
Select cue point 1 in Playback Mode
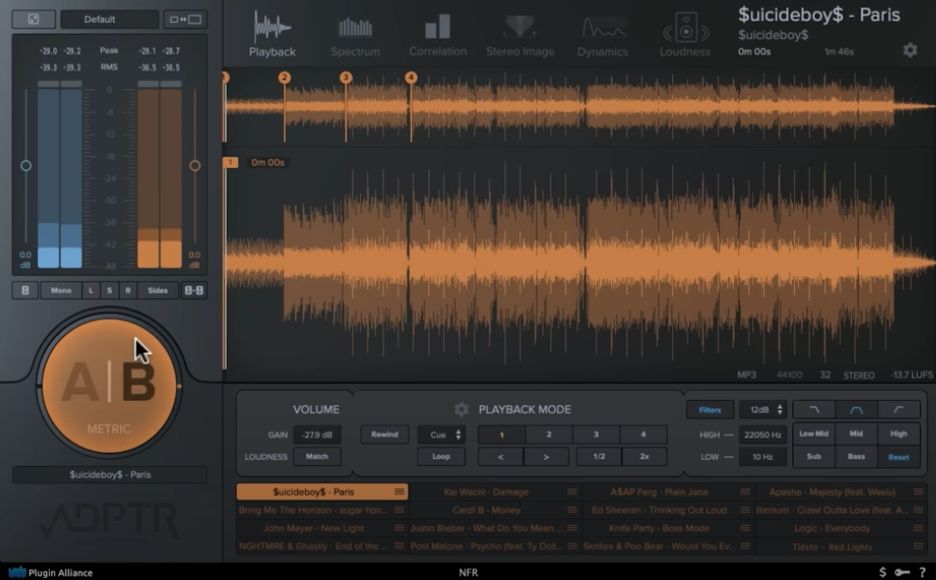click(x=501, y=434)
